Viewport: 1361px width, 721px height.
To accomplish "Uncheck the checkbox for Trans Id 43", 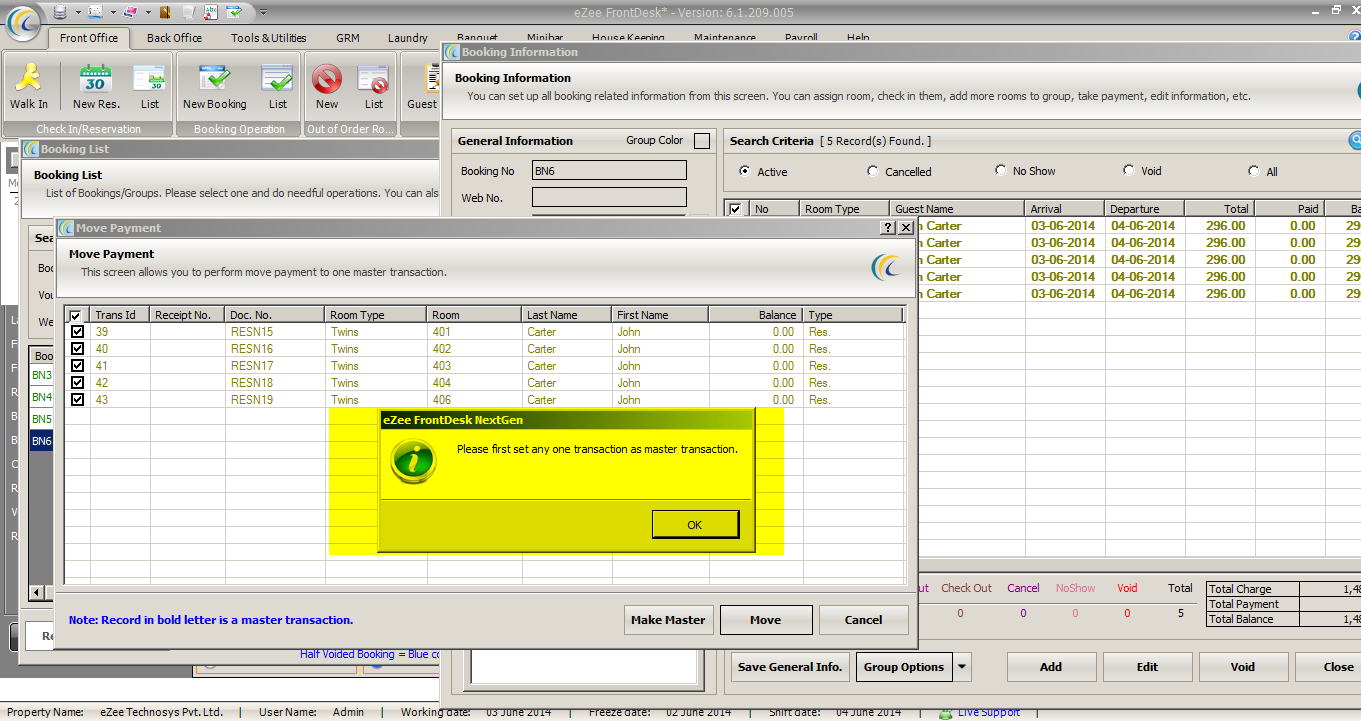I will pyautogui.click(x=77, y=400).
